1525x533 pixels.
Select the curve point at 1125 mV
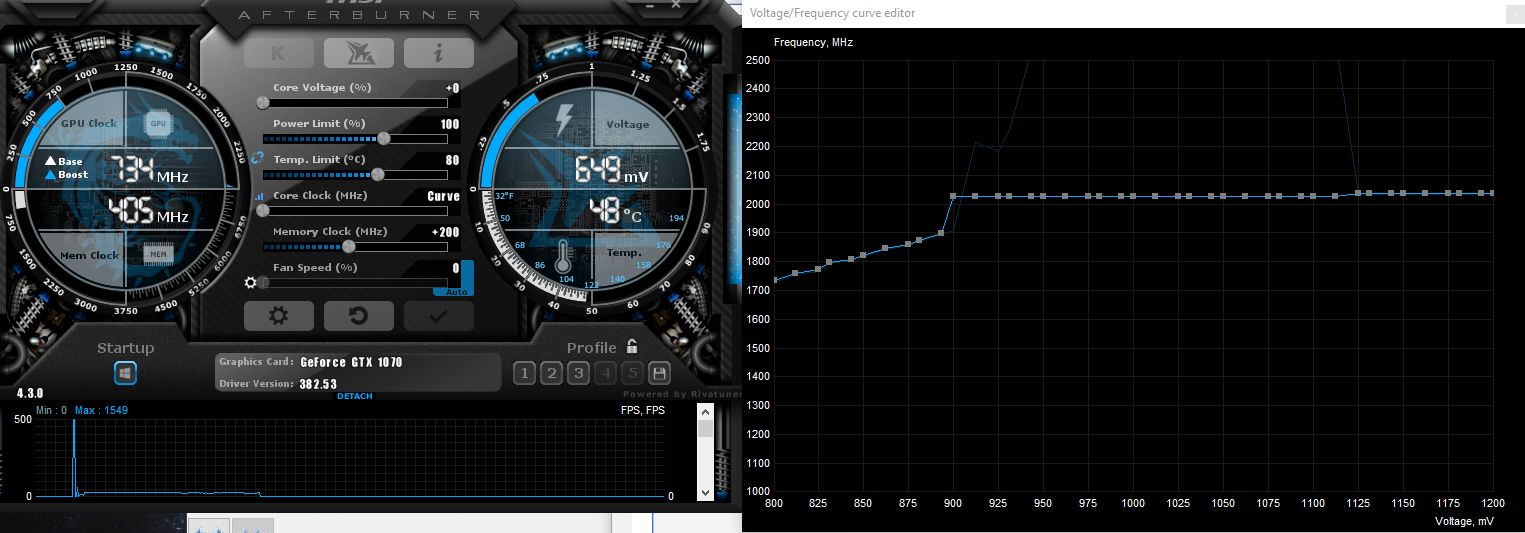(1358, 193)
